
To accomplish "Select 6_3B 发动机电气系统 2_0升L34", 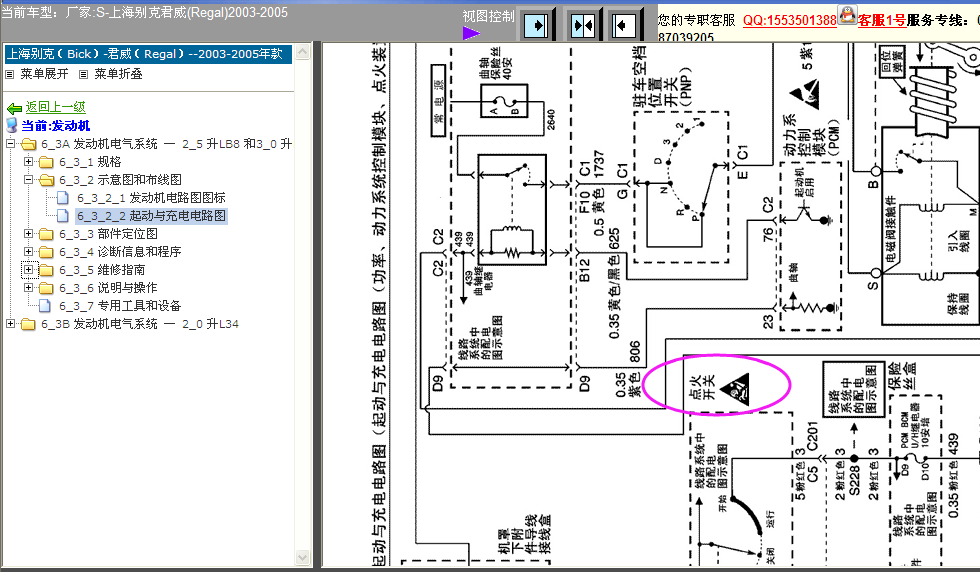I will coord(140,324).
